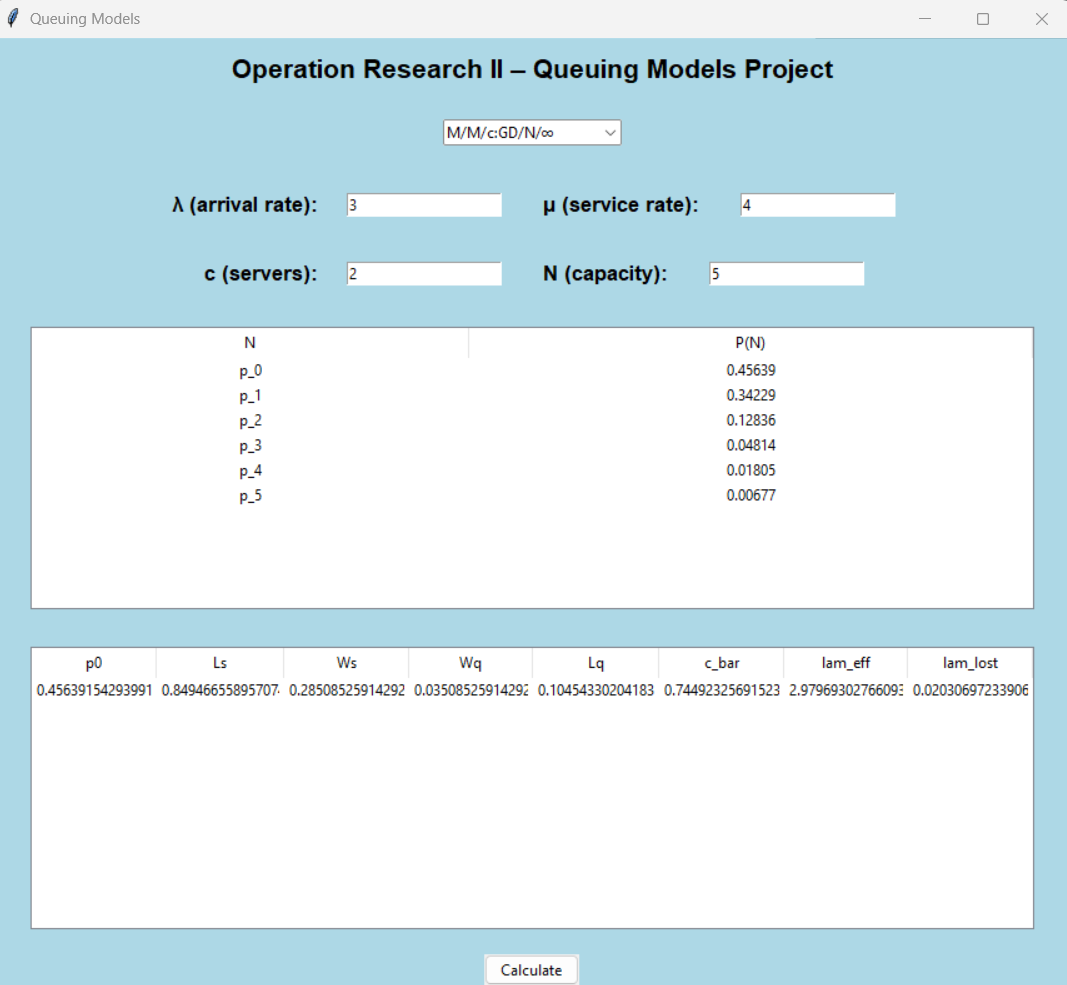Select the lam_lost result 0.02030697233906
This screenshot has height=985, width=1067.
tap(970, 690)
